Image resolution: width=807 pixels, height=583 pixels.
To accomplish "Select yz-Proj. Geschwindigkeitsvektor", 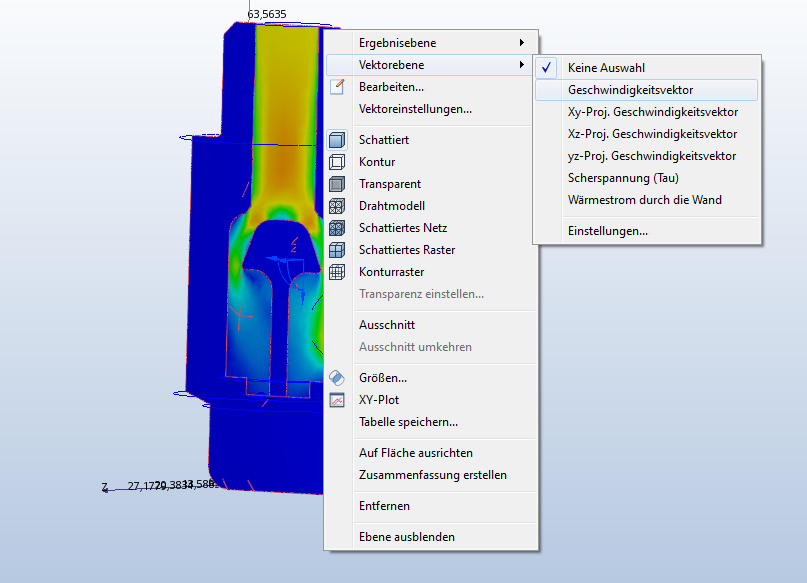I will point(647,156).
